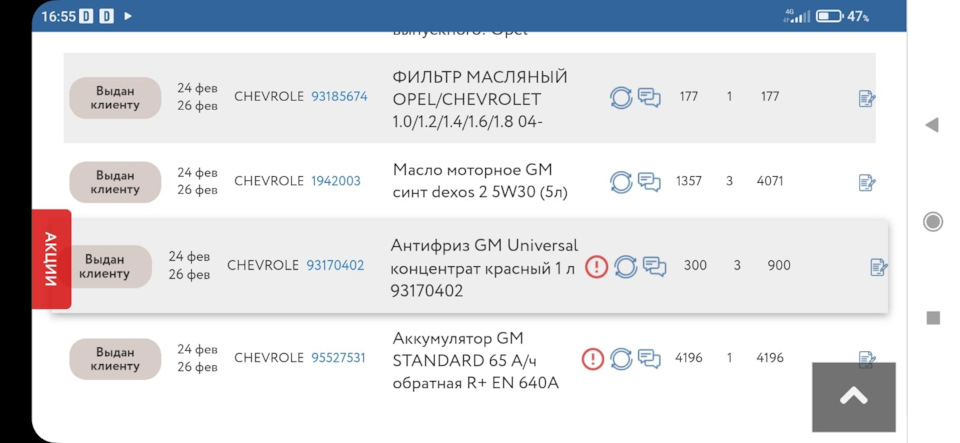Open chat icon in Антифриз GM row
The height and width of the screenshot is (443, 960).
654,266
